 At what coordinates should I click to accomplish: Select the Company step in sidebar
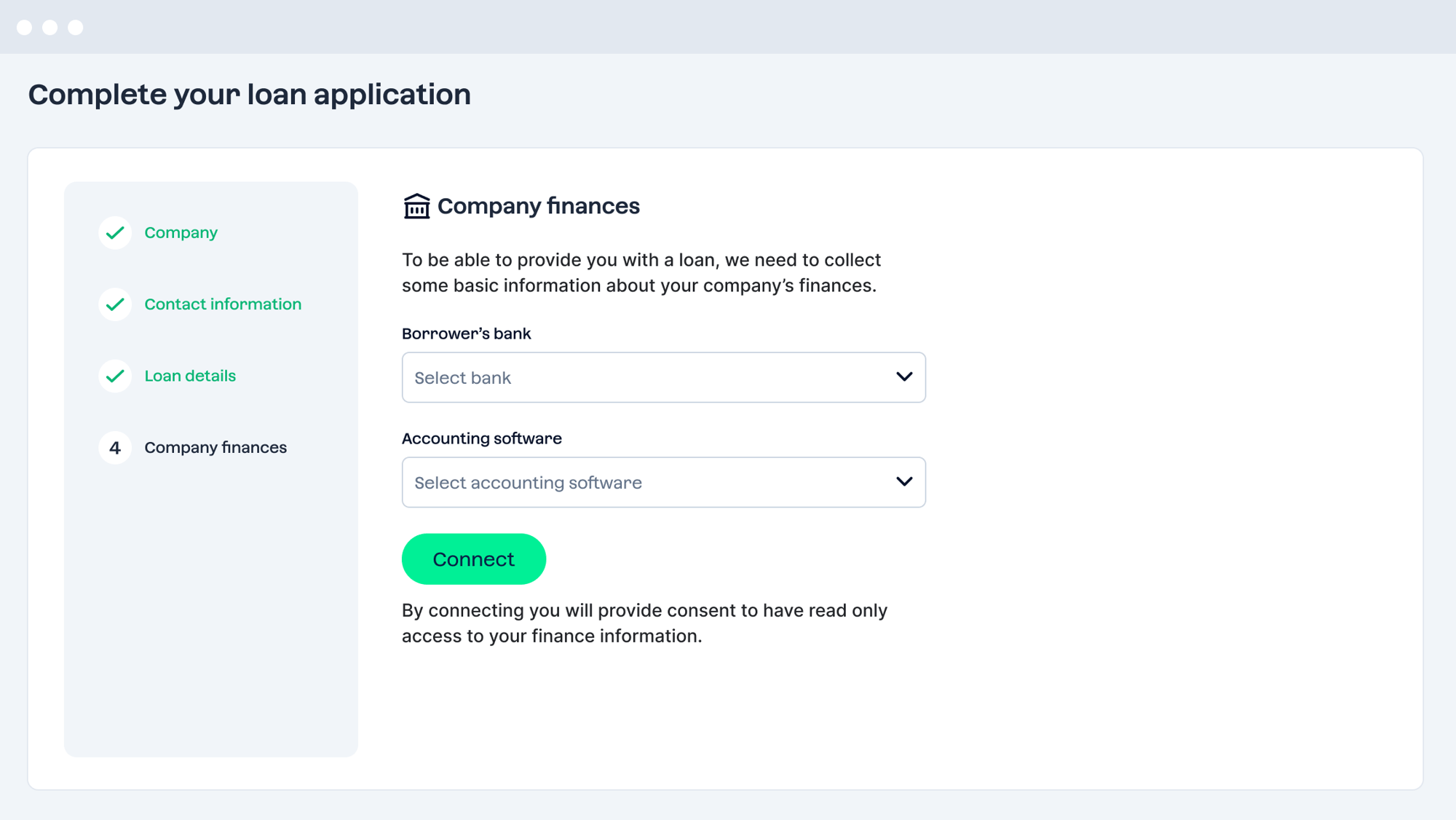[181, 232]
